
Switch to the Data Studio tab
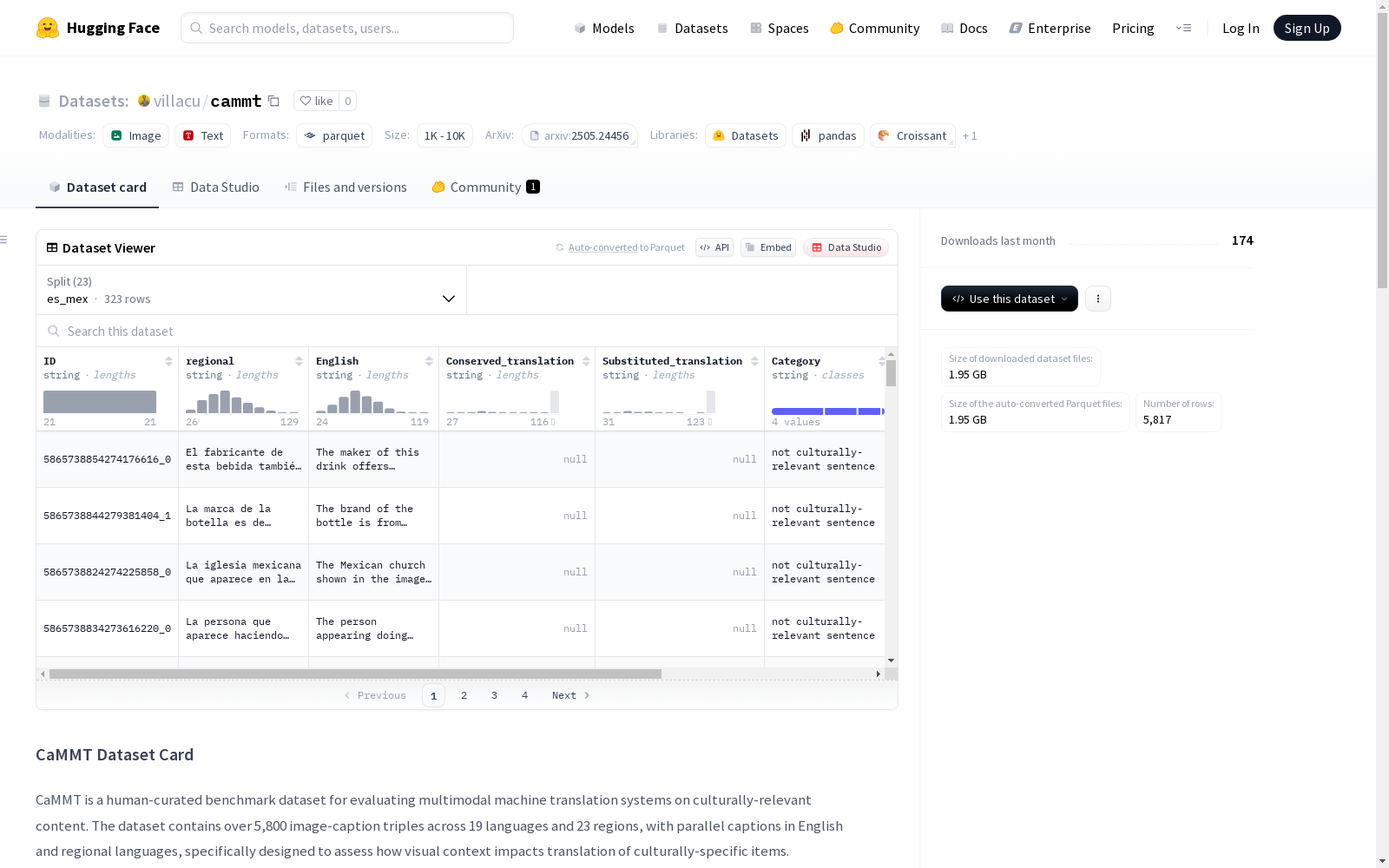point(216,187)
